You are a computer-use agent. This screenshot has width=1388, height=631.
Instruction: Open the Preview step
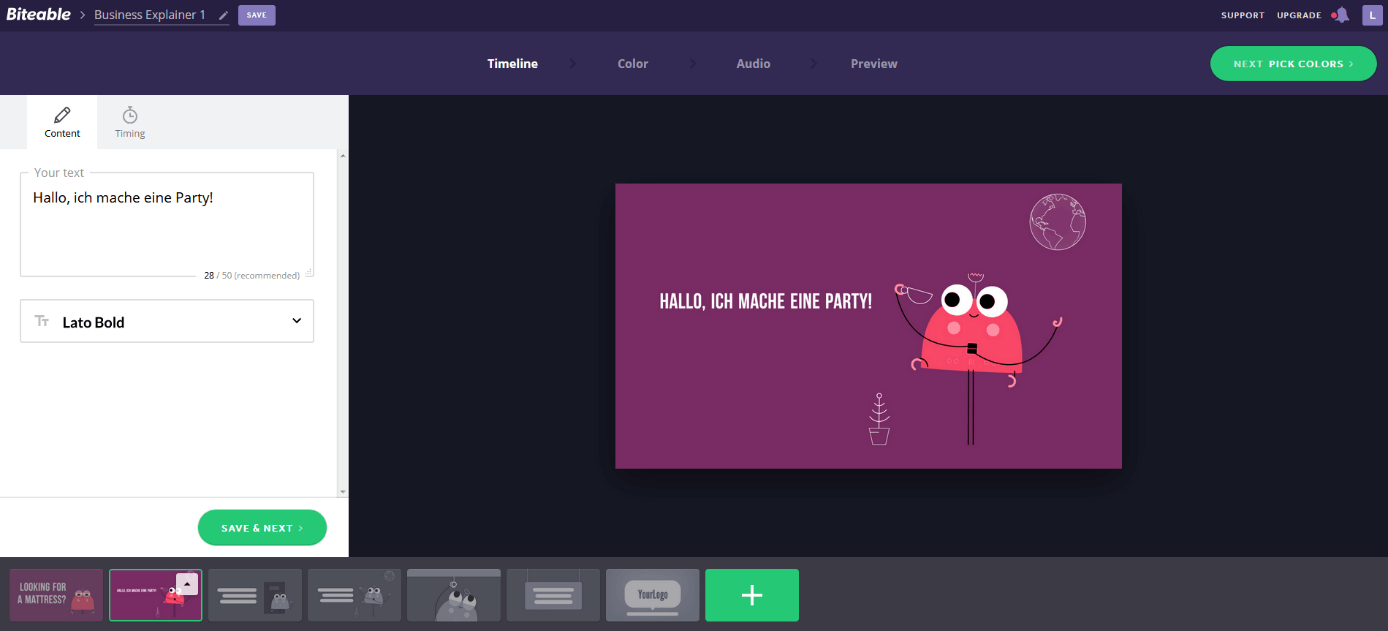(x=873, y=64)
